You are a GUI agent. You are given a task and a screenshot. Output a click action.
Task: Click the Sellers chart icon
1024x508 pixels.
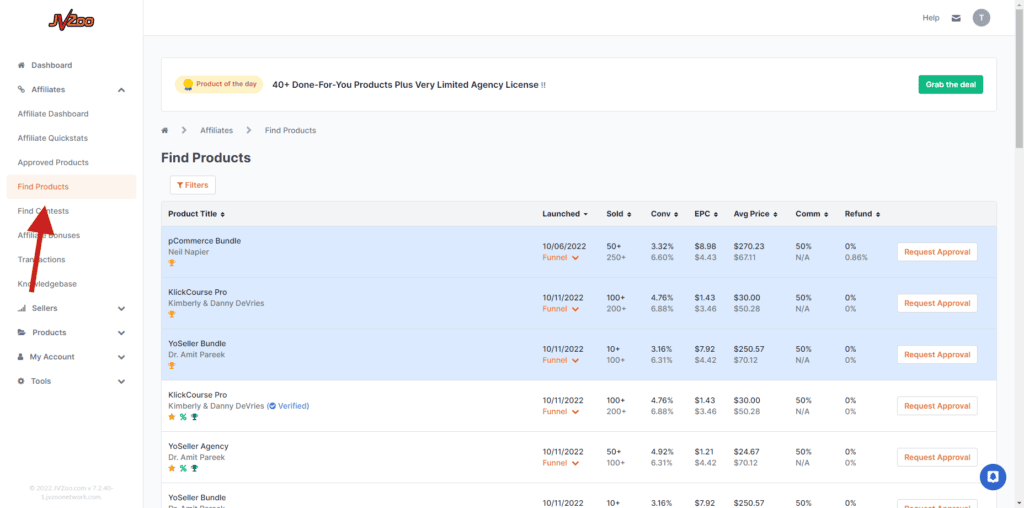[21, 308]
